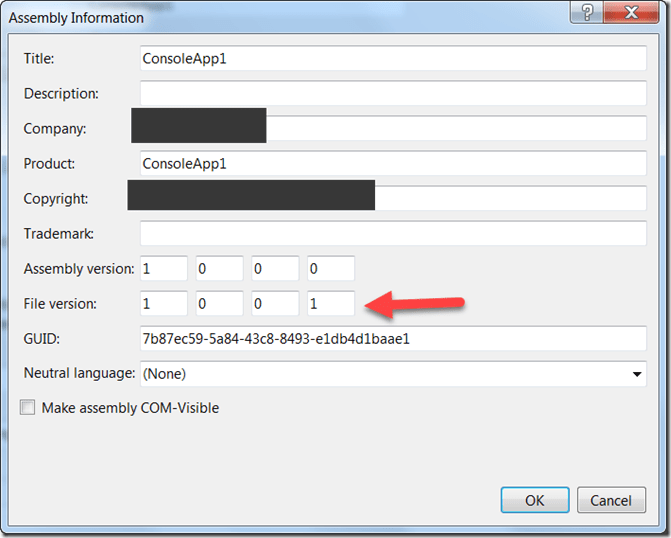Click the Title field containing ConsoleApp1
This screenshot has width=671, height=538.
pos(393,58)
